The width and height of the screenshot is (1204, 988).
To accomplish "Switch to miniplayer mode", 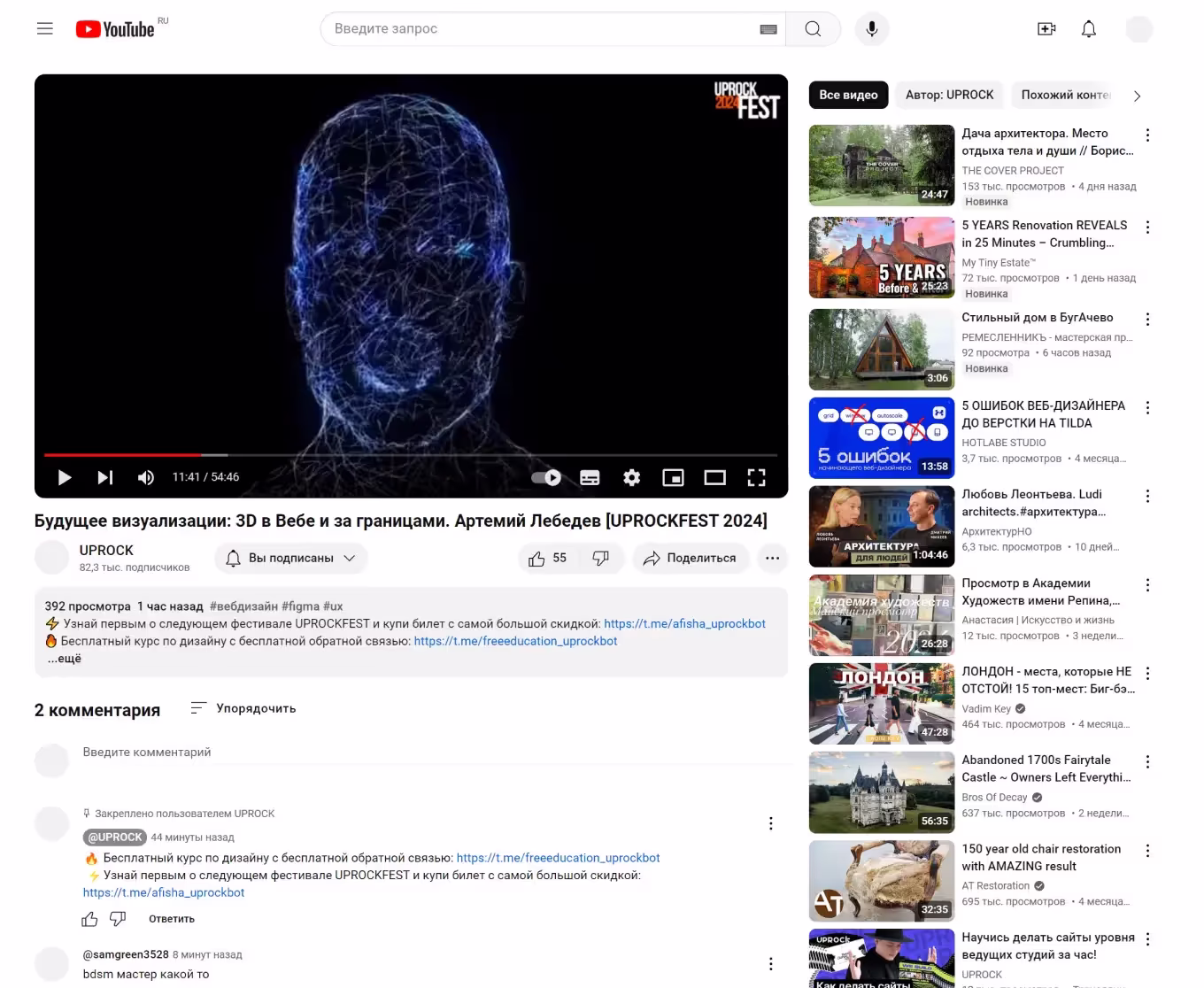I will tap(673, 478).
